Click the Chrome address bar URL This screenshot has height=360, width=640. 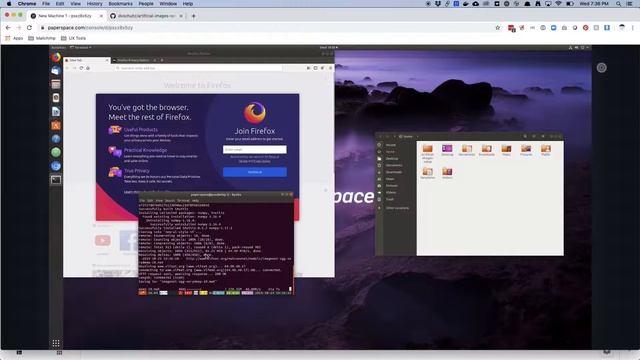(x=90, y=28)
